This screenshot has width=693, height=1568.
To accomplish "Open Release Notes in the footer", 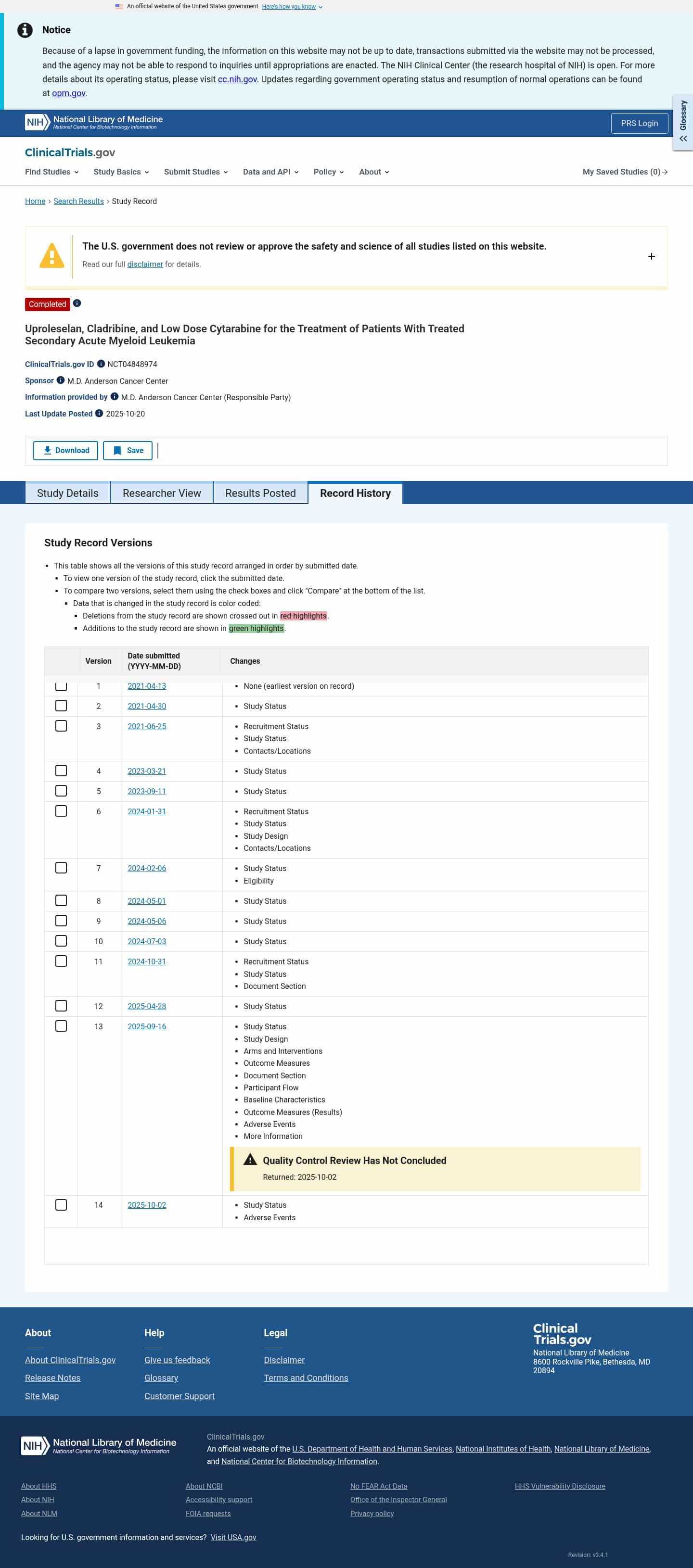I will (x=53, y=1378).
